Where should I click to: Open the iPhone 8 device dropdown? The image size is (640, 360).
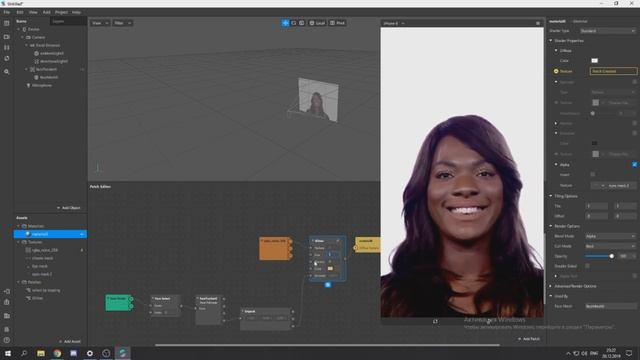[x=394, y=23]
